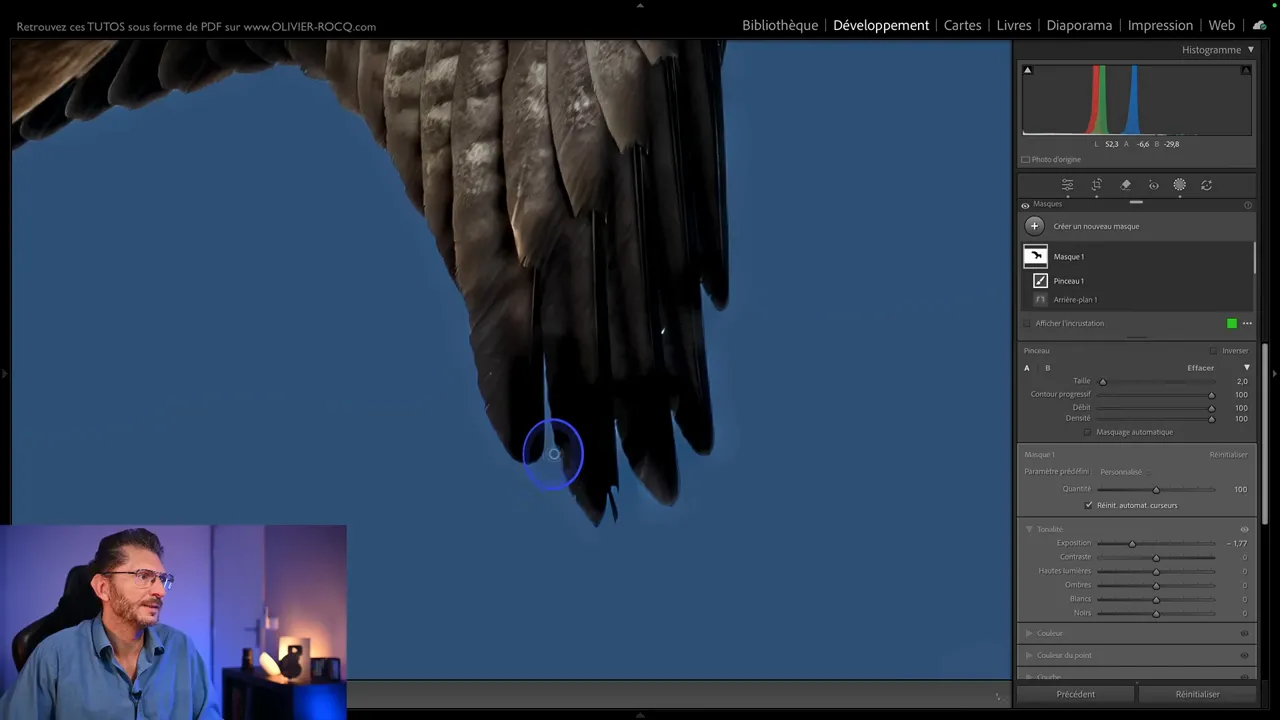Click the Précédent button
1280x720 pixels.
(1075, 694)
